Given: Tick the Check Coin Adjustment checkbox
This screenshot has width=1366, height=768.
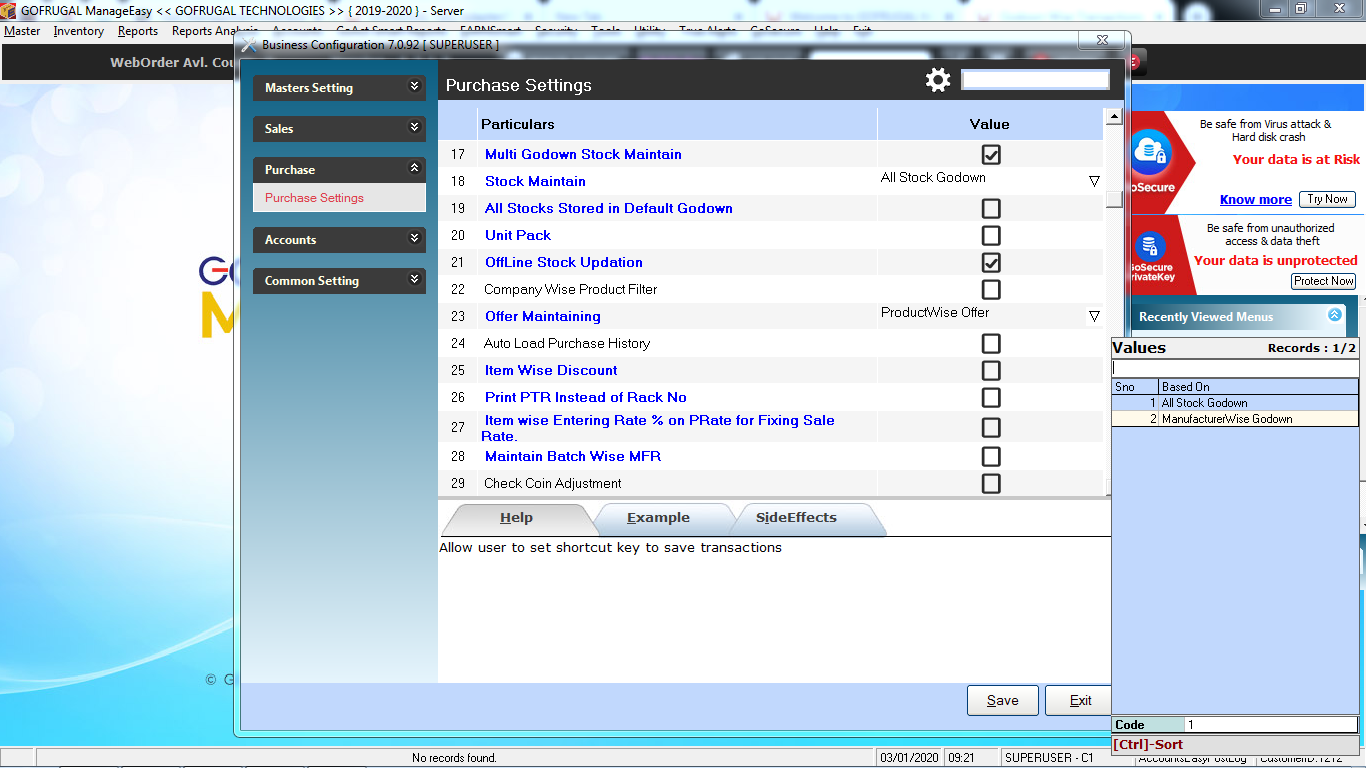Looking at the screenshot, I should (991, 484).
